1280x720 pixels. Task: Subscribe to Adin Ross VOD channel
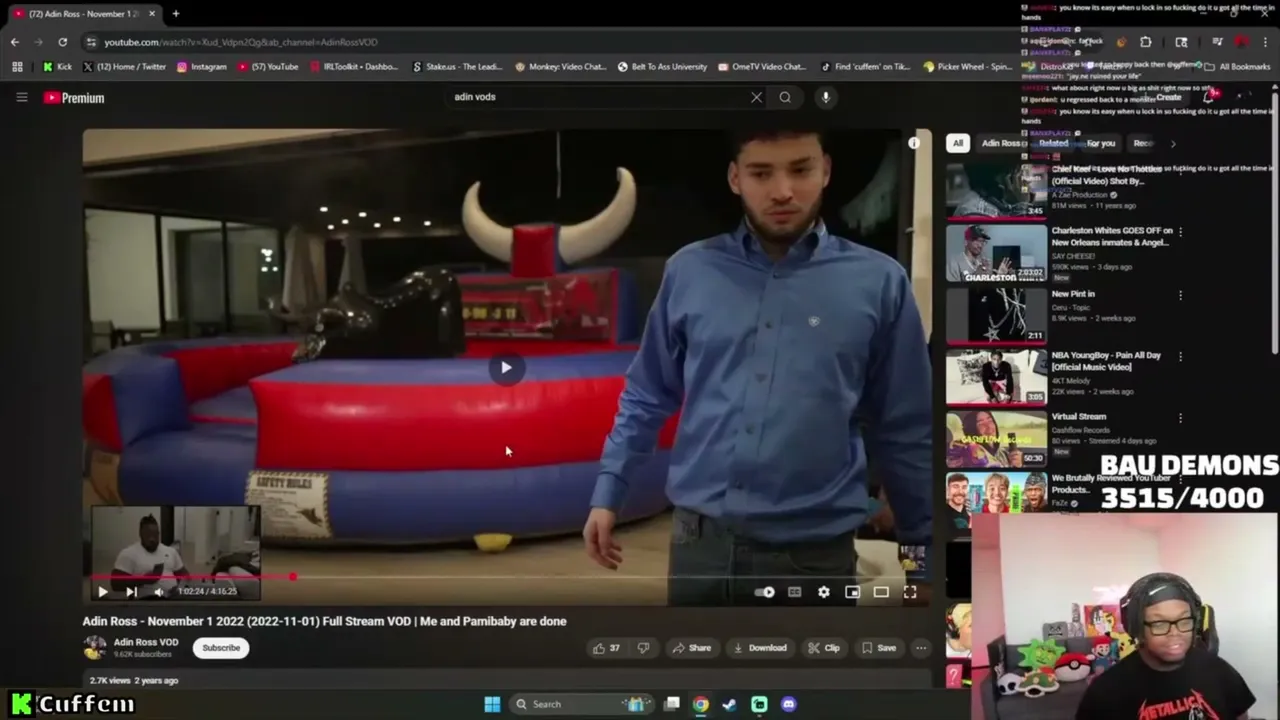(x=221, y=648)
